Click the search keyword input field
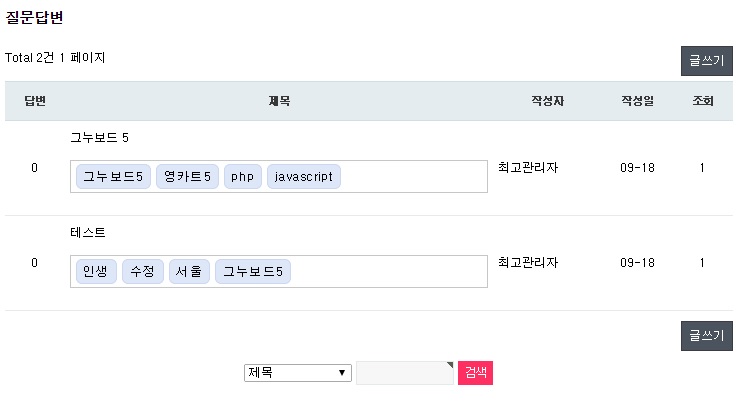 (405, 373)
